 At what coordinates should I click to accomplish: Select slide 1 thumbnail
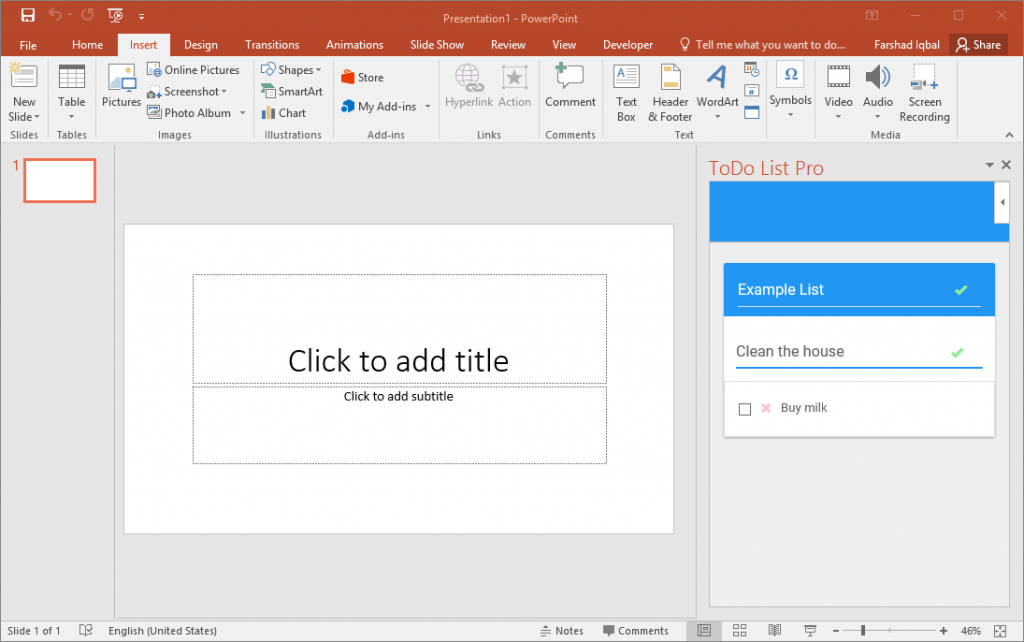(x=58, y=181)
